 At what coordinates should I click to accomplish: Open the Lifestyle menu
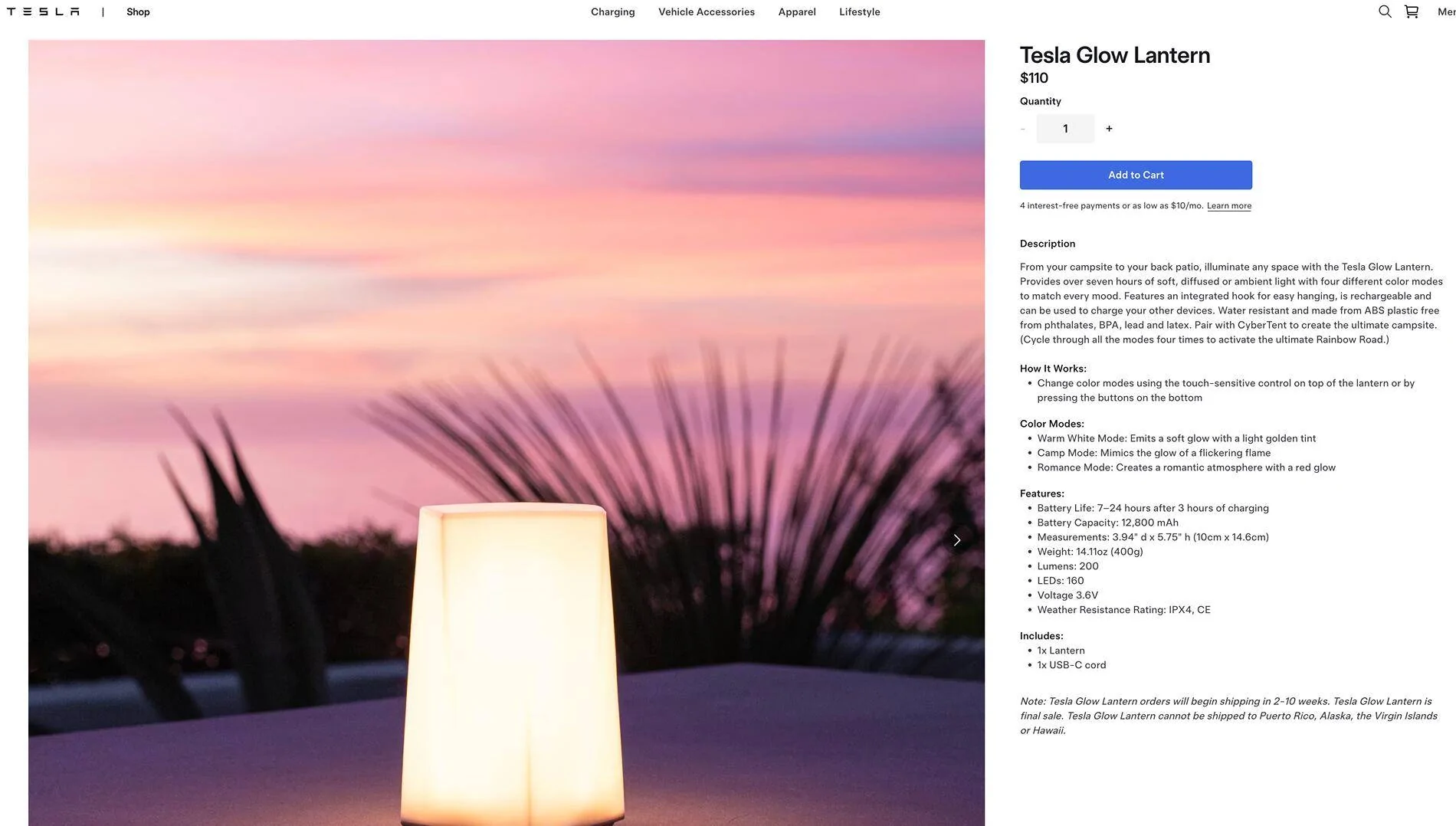coord(860,11)
